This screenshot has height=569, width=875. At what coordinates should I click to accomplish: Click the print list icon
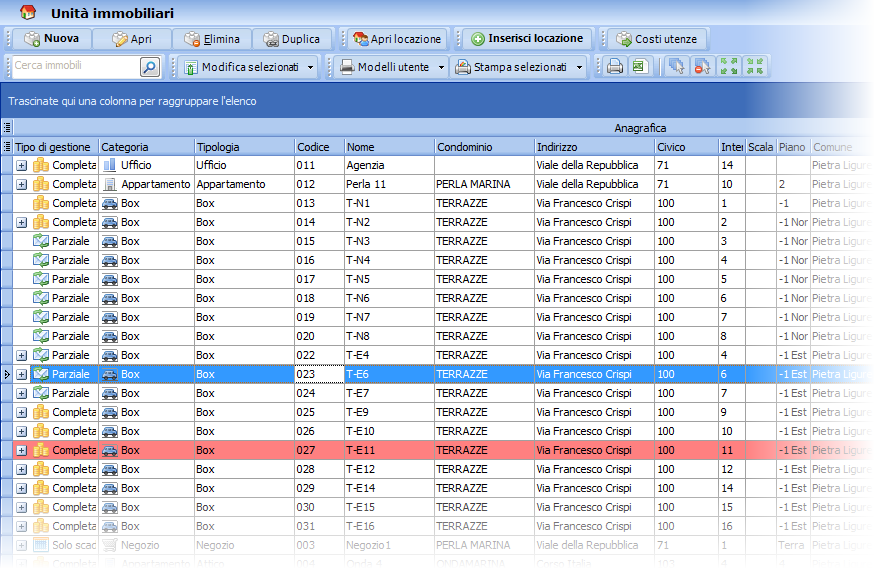click(614, 67)
